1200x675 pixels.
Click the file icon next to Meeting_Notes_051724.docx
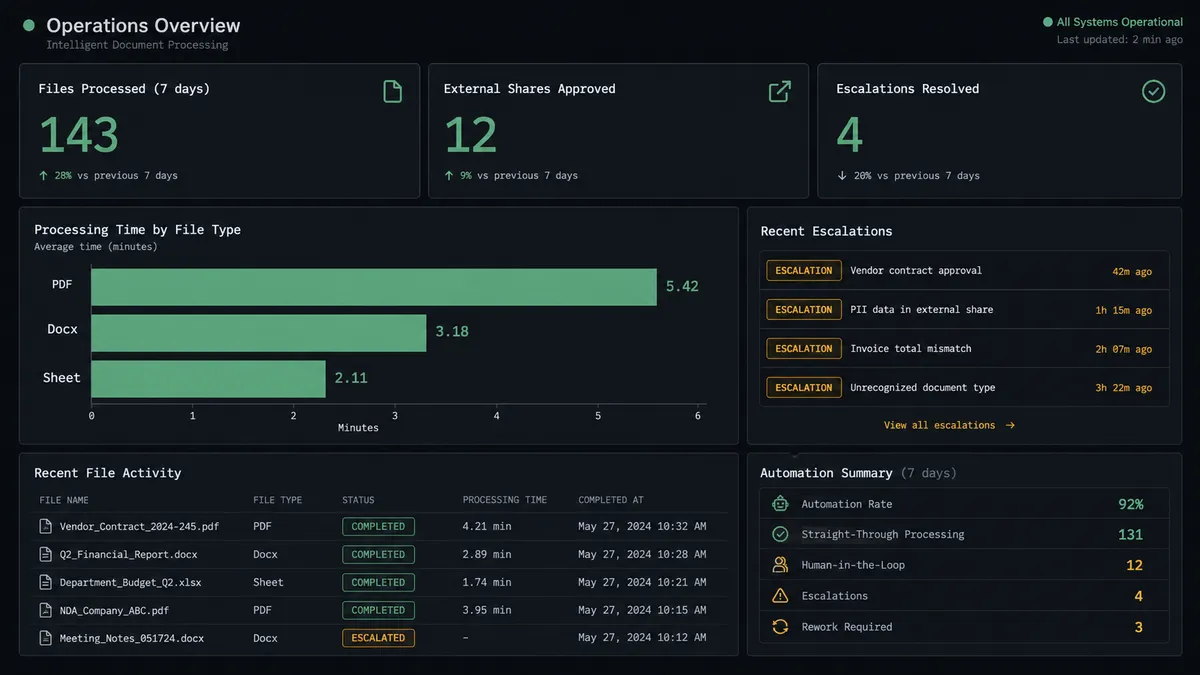45,638
